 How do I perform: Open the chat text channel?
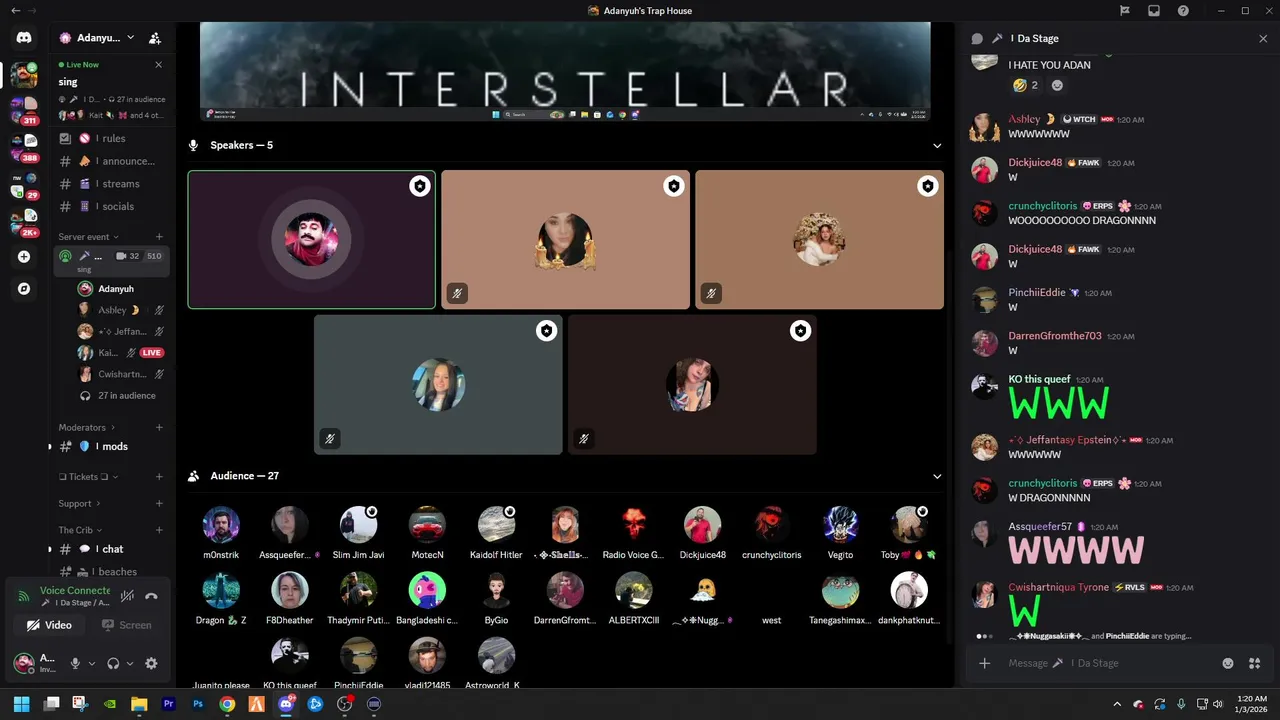111,549
